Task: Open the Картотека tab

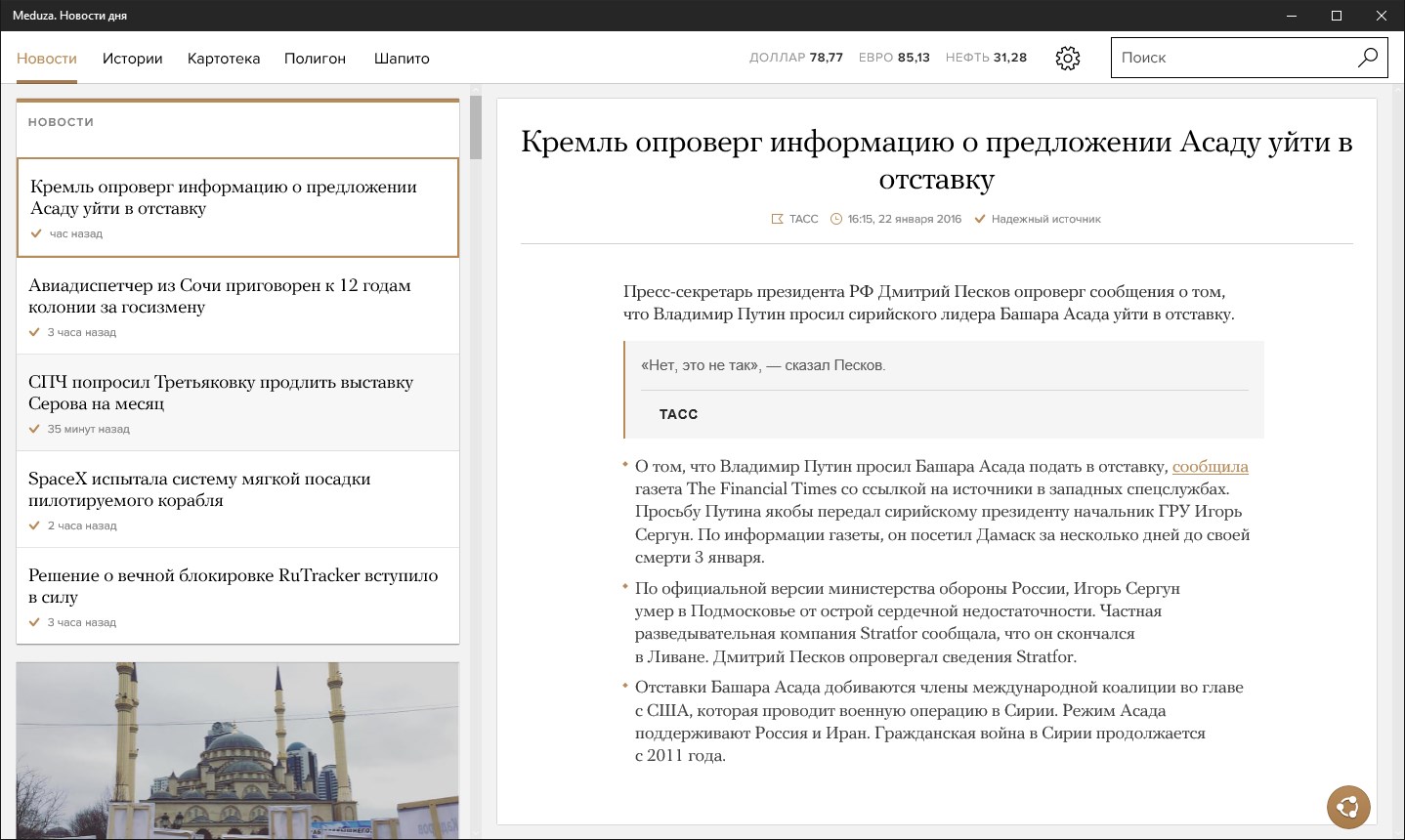Action: 224,59
